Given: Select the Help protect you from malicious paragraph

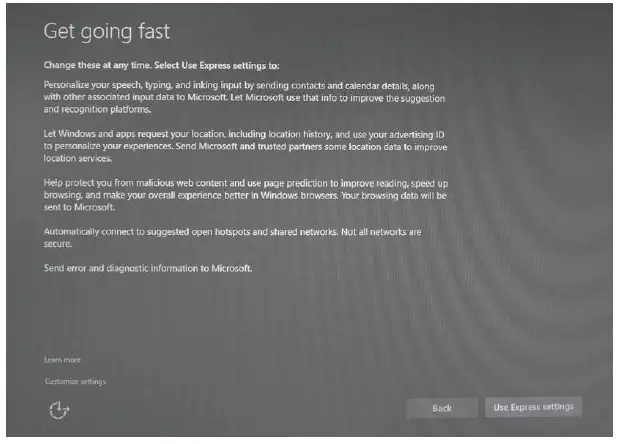Looking at the screenshot, I should coord(246,195).
